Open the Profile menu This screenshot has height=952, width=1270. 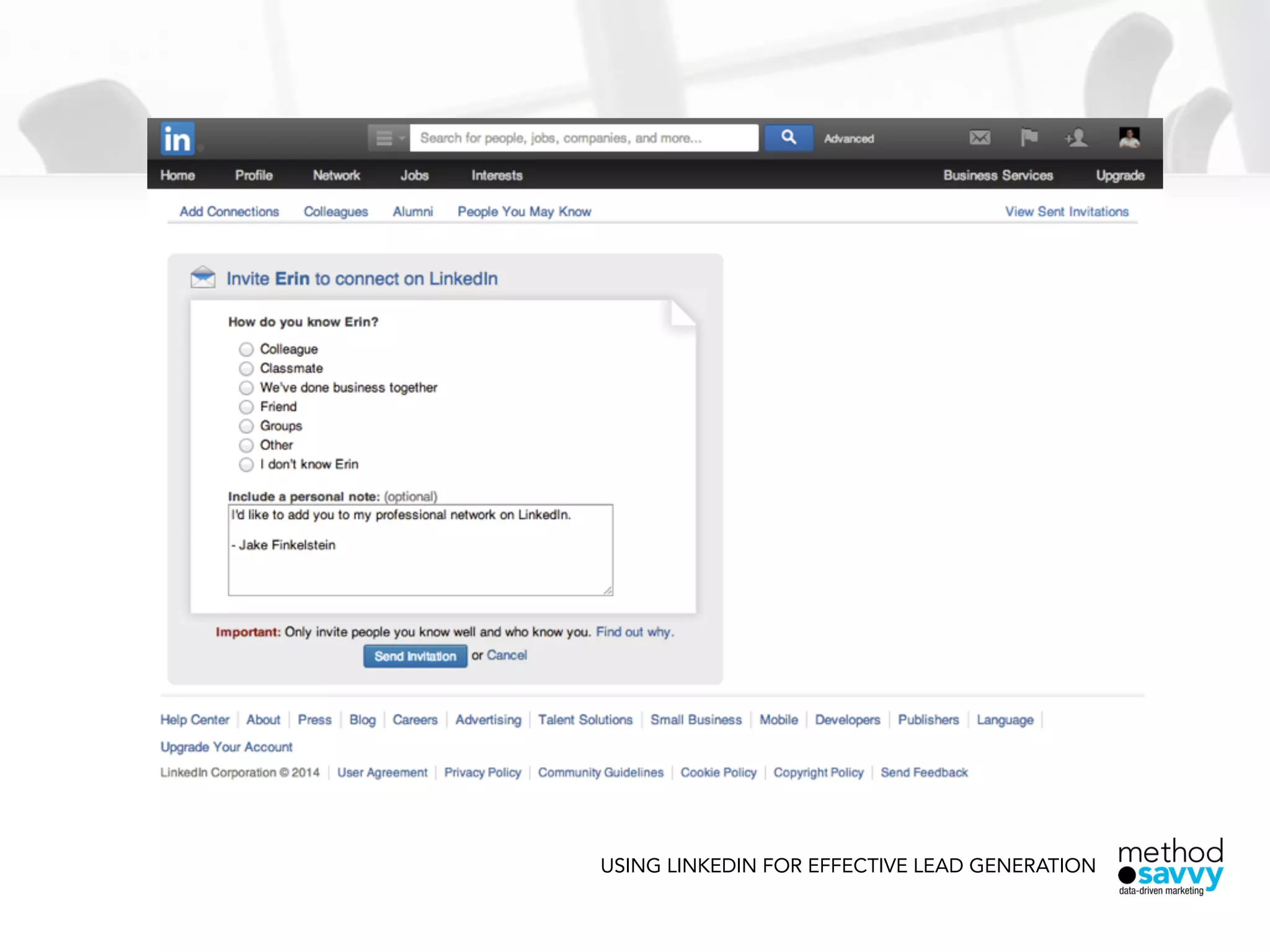pos(254,175)
